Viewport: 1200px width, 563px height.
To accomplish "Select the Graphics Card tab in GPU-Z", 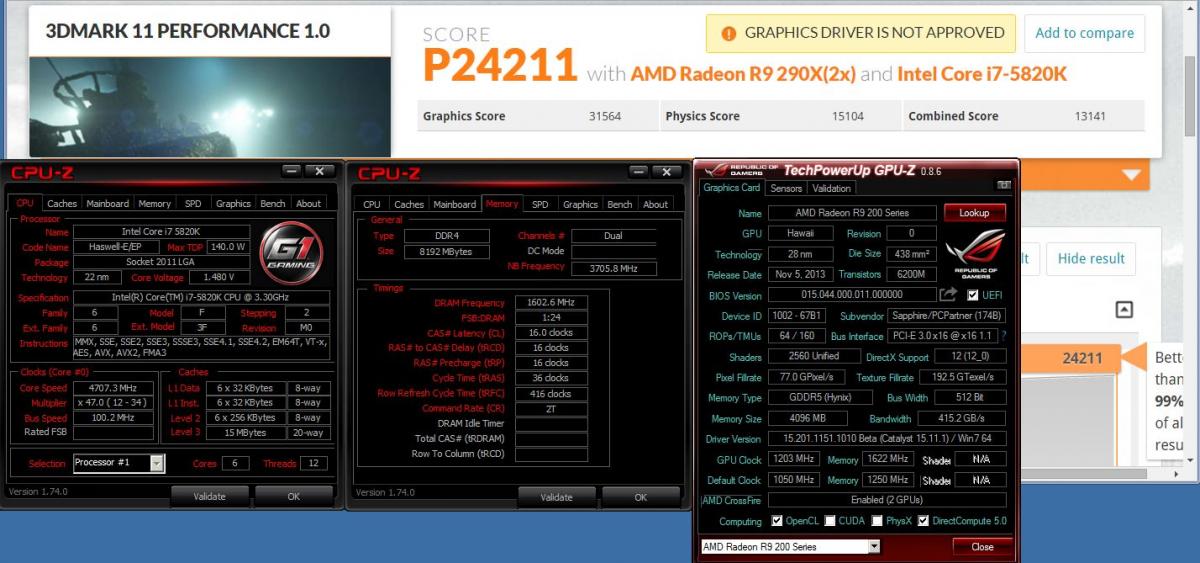I will 732,187.
